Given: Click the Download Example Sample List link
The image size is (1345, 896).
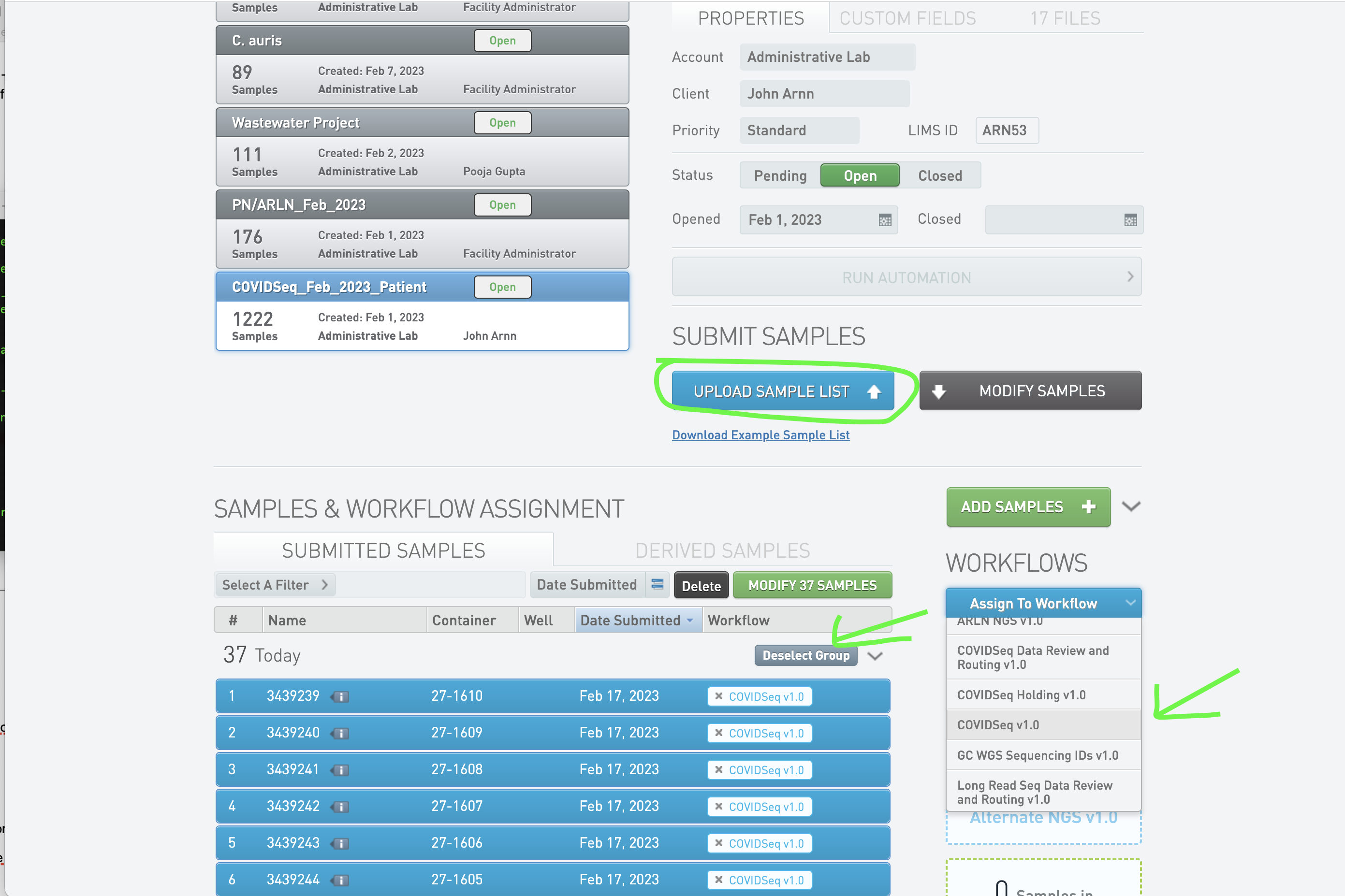Looking at the screenshot, I should click(x=761, y=435).
